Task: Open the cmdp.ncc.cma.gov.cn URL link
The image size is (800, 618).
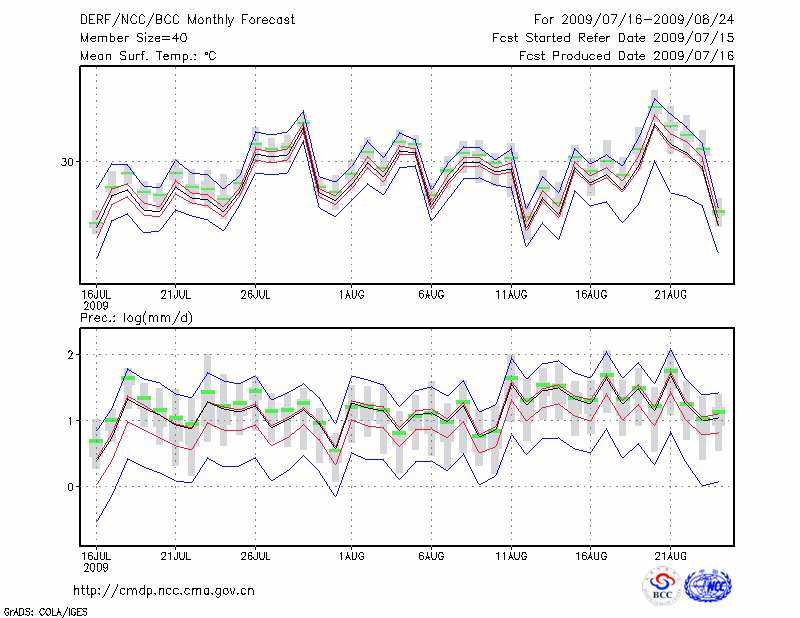Action: click(x=164, y=591)
